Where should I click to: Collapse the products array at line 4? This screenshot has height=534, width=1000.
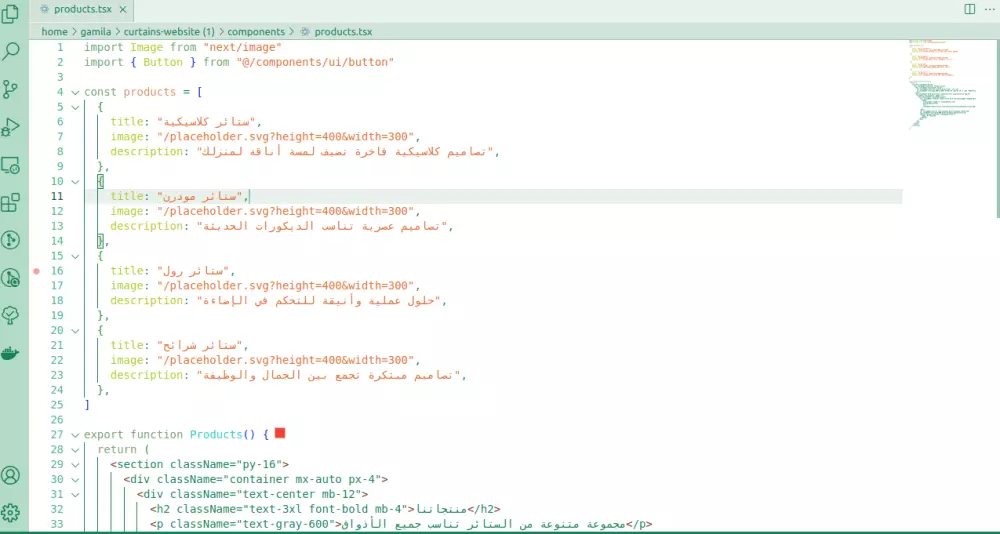click(75, 92)
